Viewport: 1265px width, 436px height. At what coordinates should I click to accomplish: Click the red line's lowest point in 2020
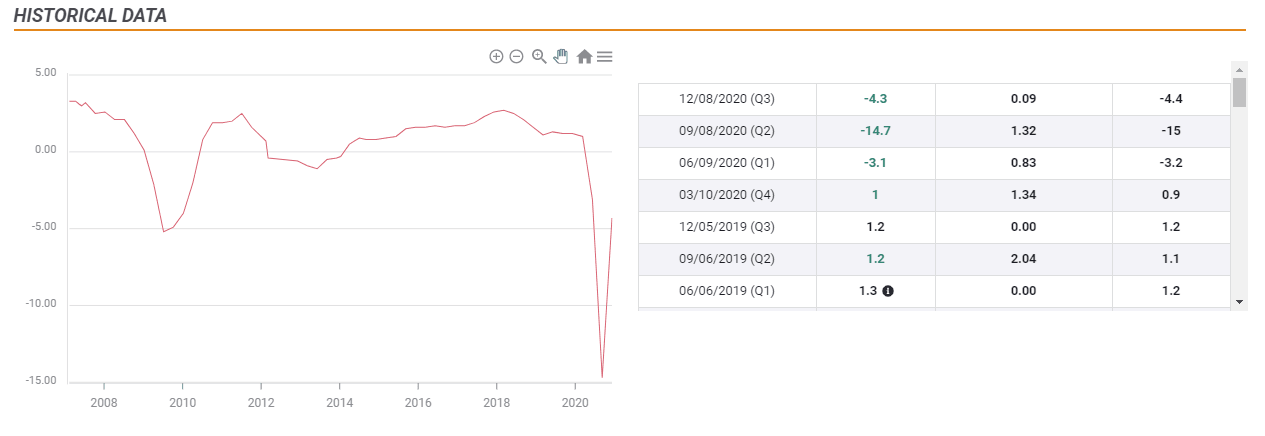(602, 377)
